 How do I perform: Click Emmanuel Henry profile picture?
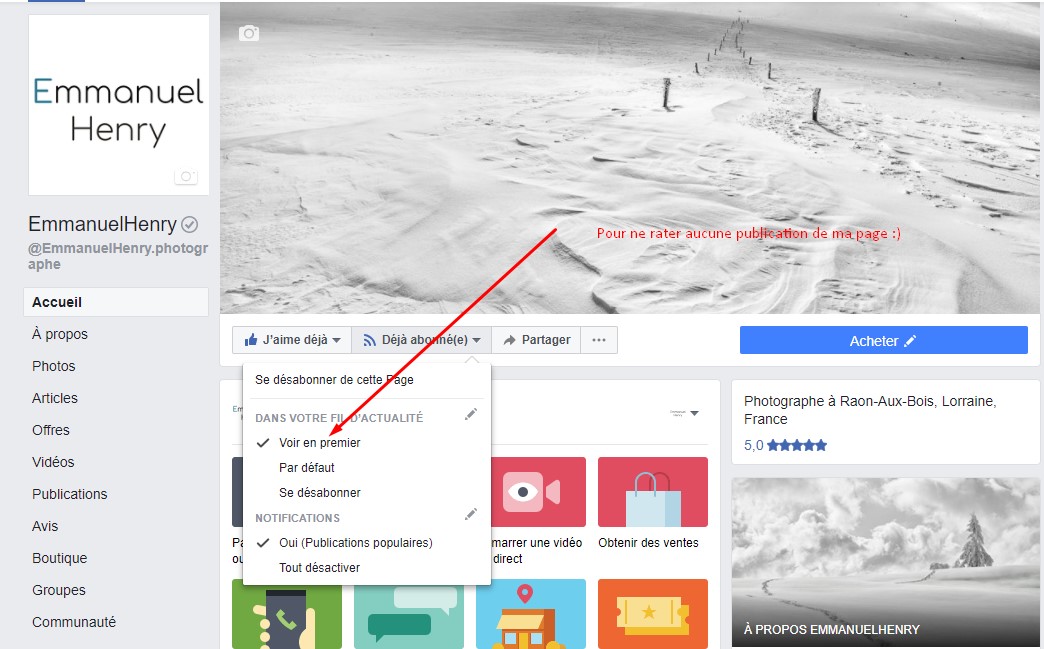coord(119,105)
